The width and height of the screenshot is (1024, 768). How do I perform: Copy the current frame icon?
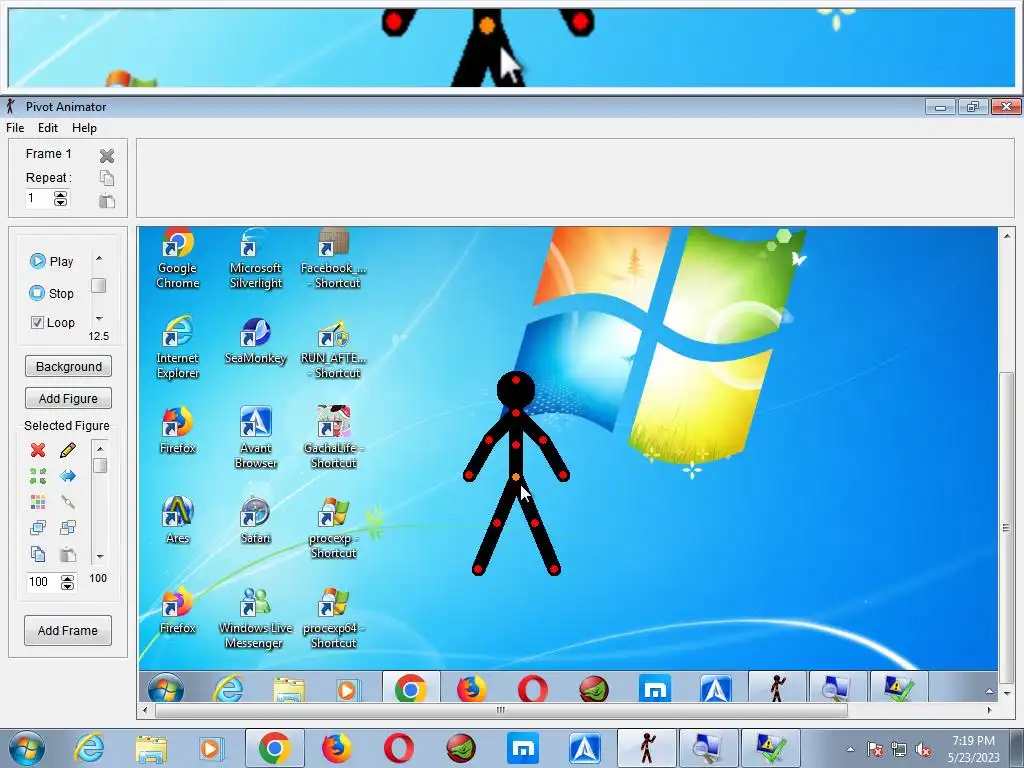click(107, 178)
